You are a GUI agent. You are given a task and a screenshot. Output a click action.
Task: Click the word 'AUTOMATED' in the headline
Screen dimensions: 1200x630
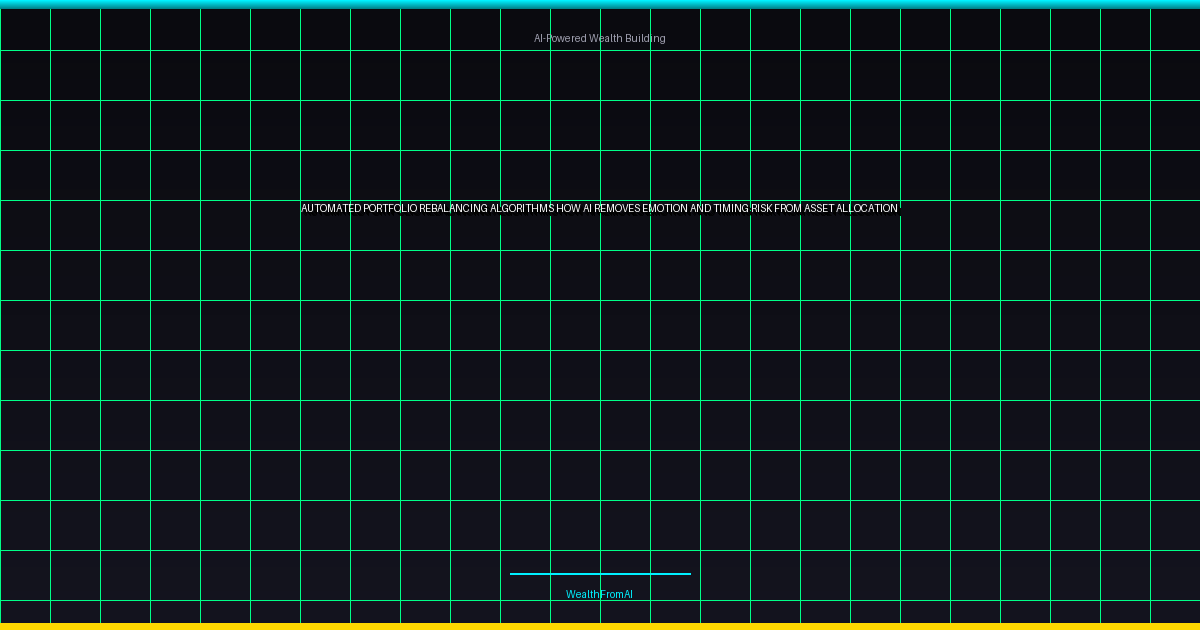pyautogui.click(x=331, y=209)
